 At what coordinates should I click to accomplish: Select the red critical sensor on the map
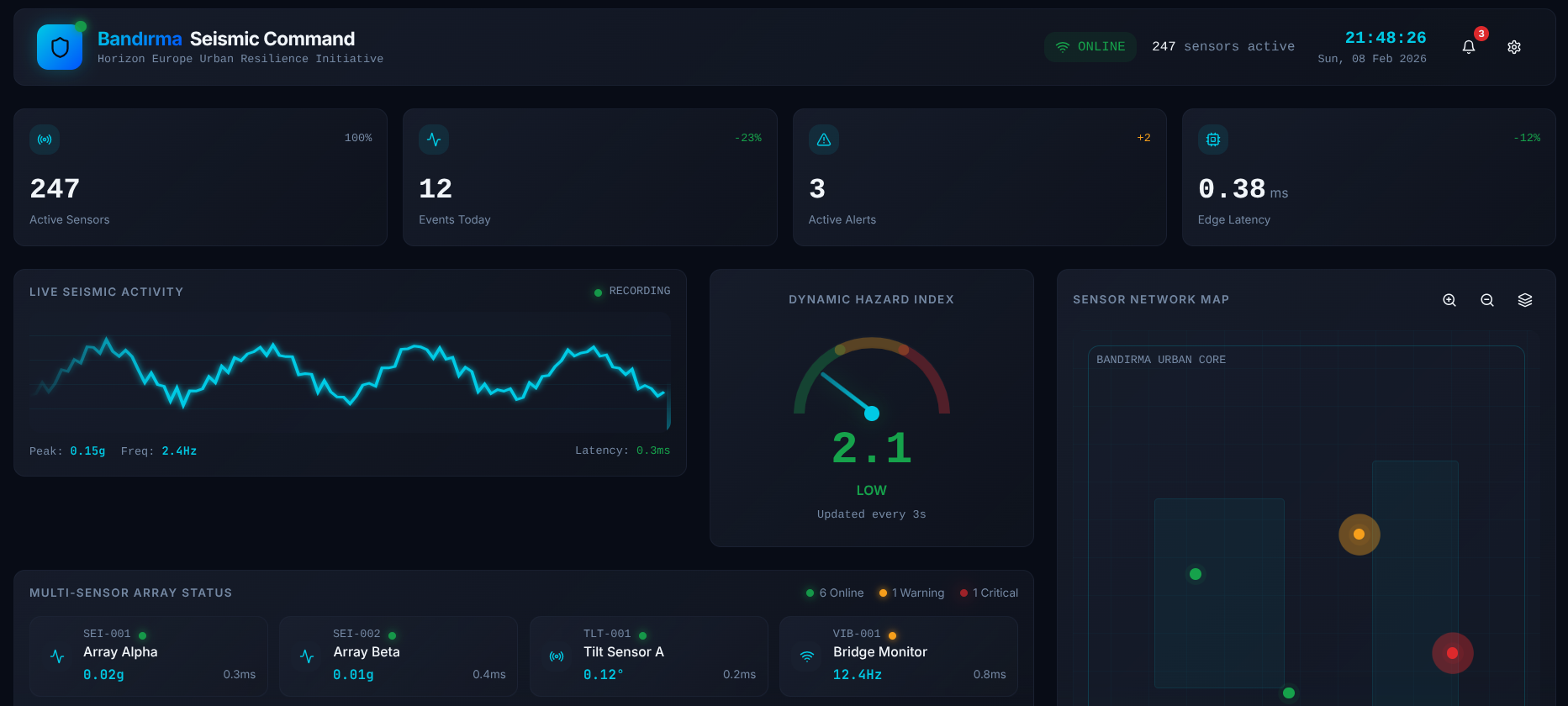(x=1452, y=653)
